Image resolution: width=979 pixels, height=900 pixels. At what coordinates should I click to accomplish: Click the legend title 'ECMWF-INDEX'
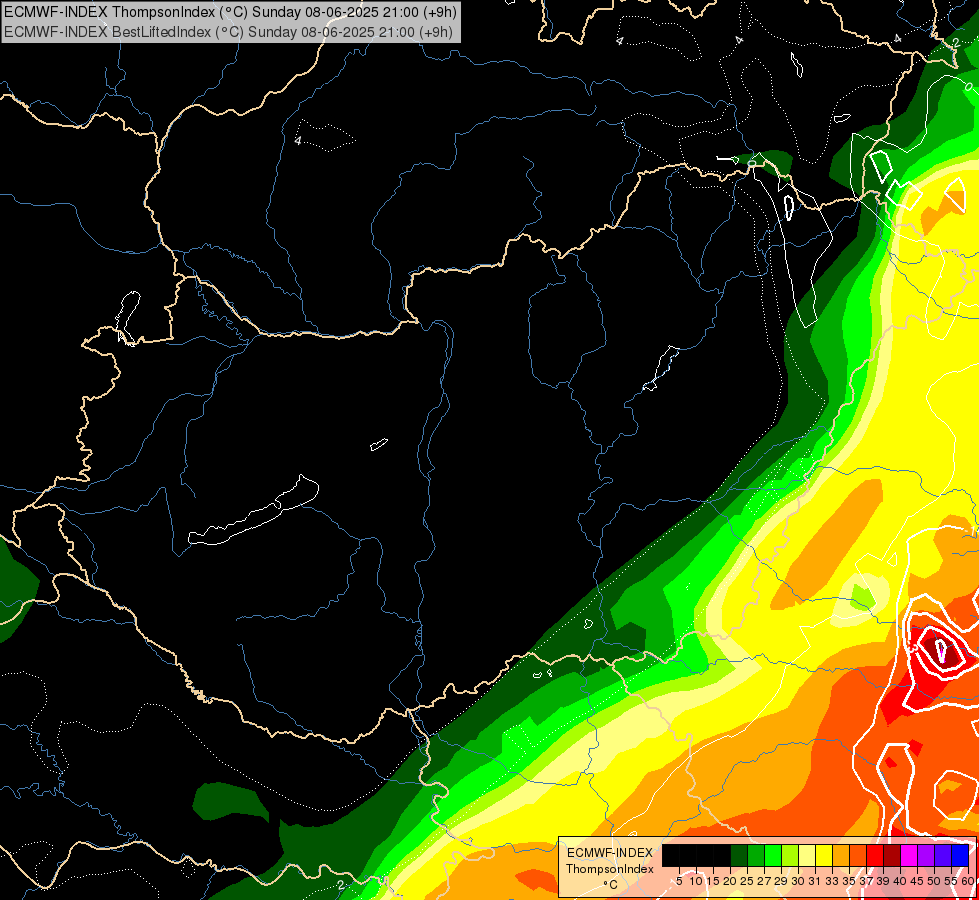610,853
